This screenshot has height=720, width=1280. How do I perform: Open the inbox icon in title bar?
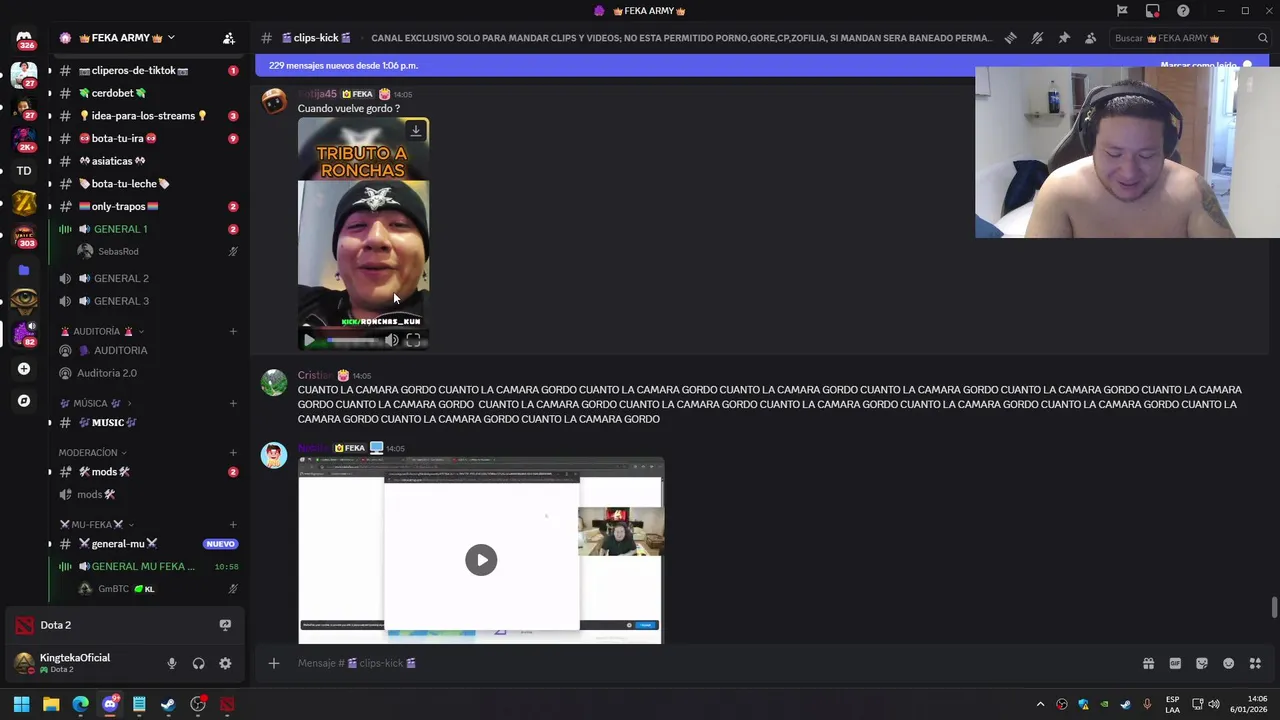point(1153,11)
